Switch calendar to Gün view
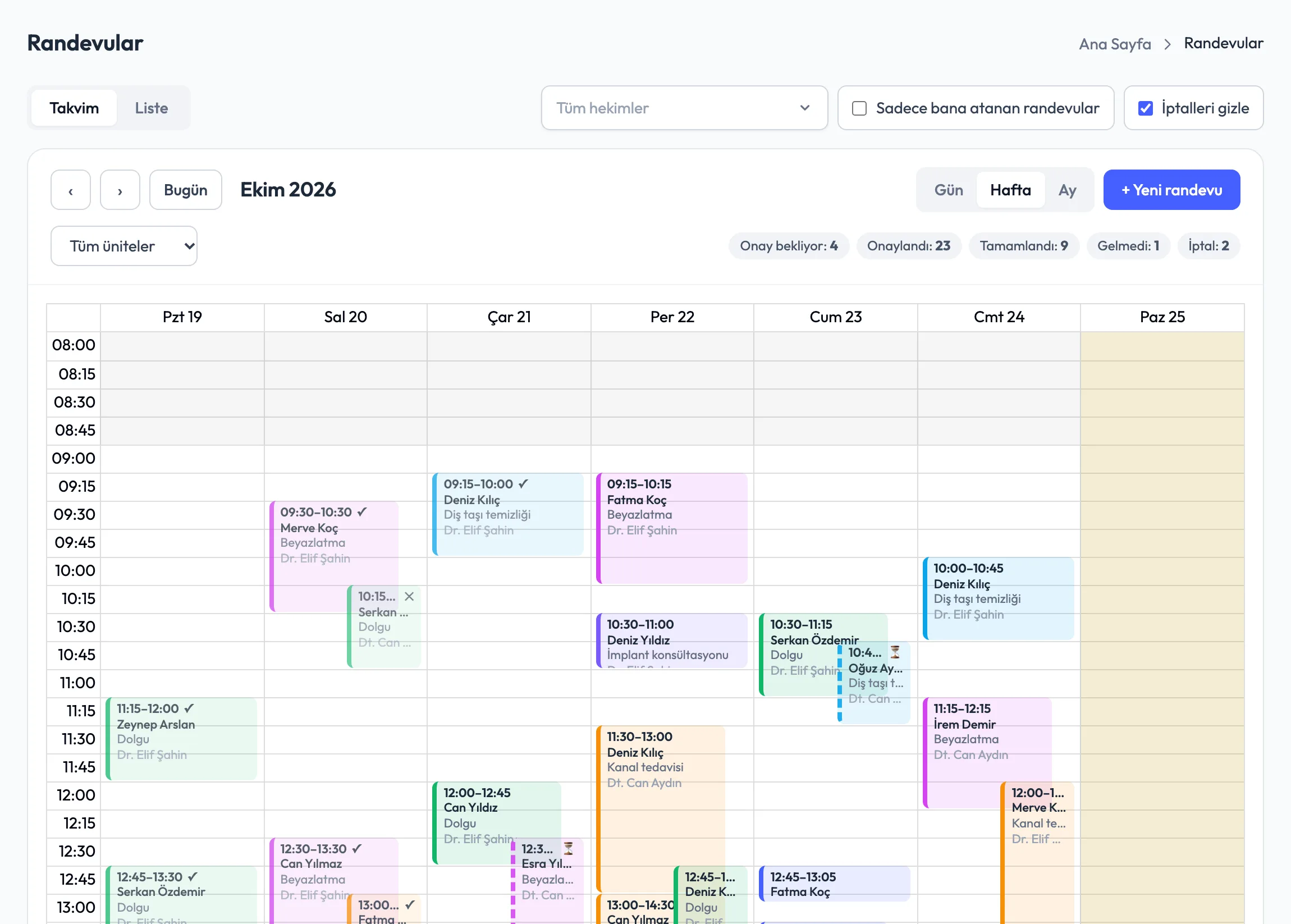This screenshot has width=1291, height=924. click(949, 190)
